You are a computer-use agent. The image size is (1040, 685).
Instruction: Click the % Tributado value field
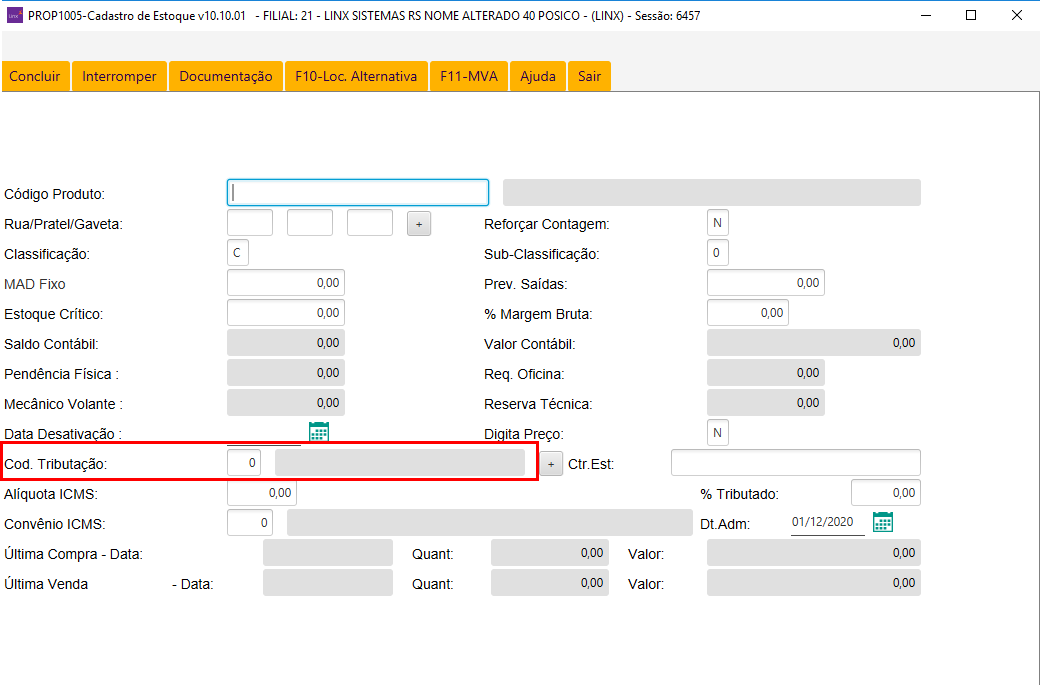tap(886, 493)
